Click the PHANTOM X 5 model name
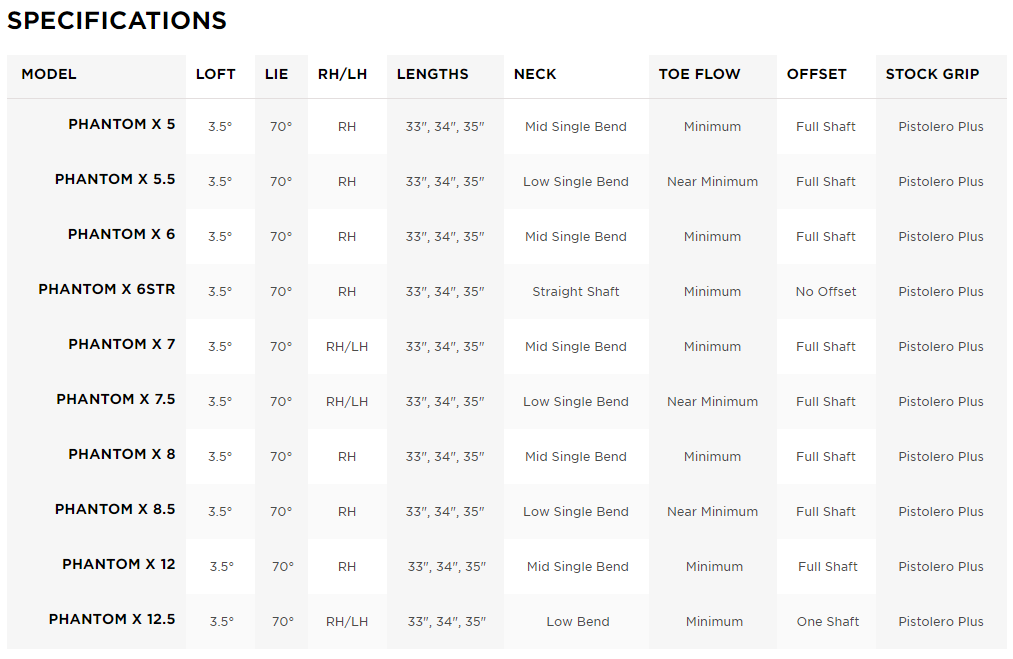Screen dimensions: 1013x659 pos(121,124)
